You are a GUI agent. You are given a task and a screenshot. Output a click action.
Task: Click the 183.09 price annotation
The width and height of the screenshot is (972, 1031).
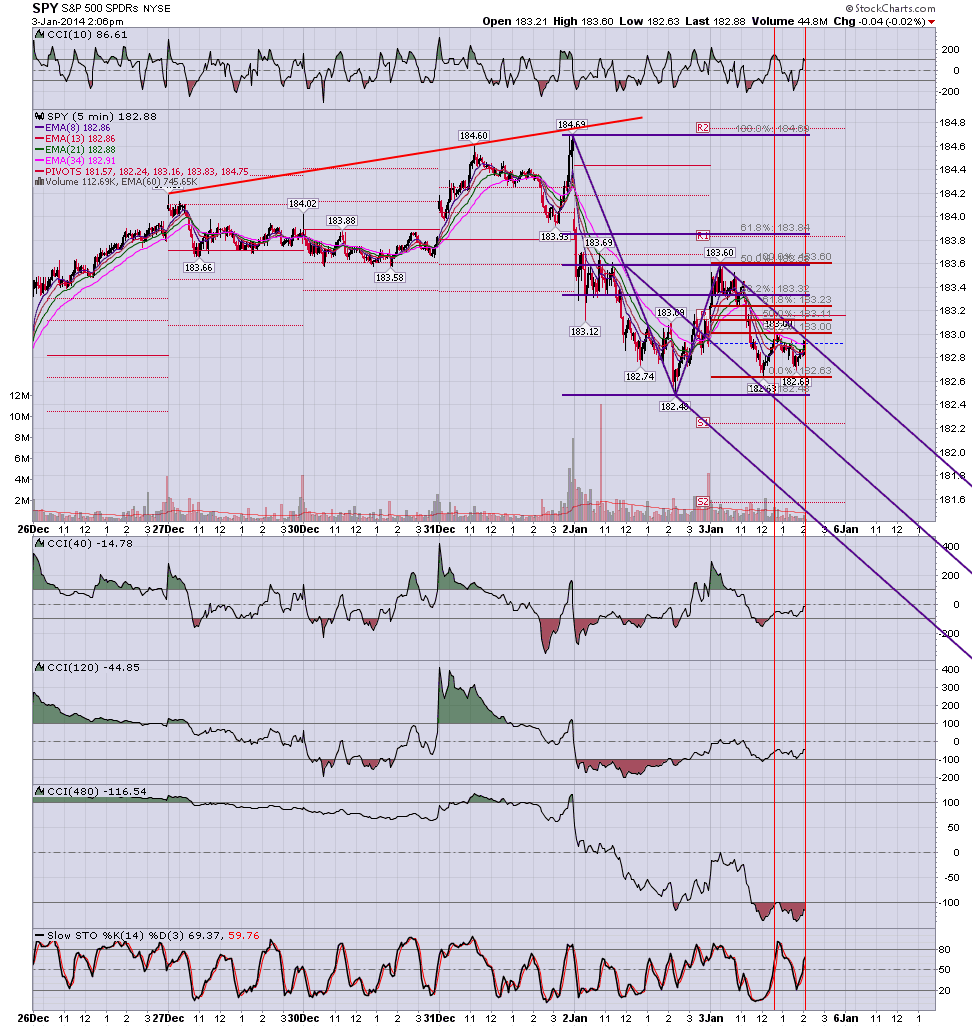coord(670,313)
